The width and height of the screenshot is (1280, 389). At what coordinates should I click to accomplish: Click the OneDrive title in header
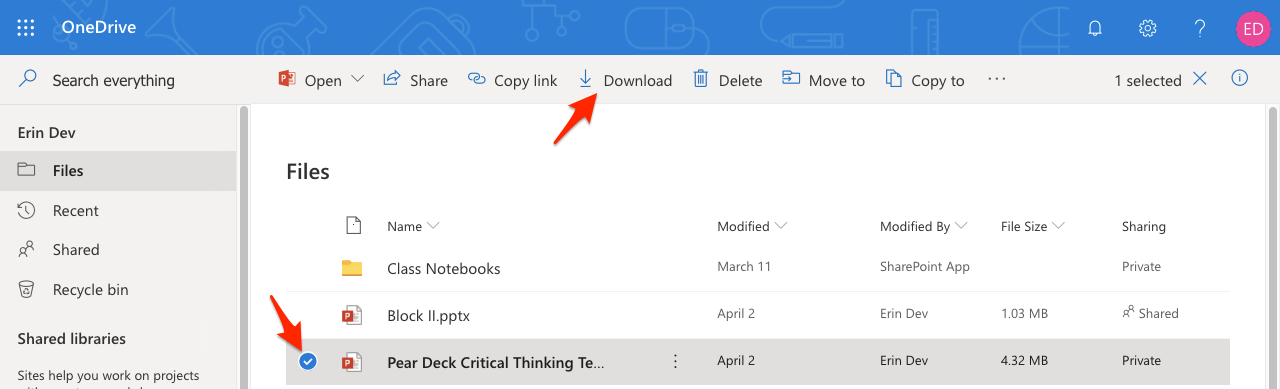tap(99, 28)
